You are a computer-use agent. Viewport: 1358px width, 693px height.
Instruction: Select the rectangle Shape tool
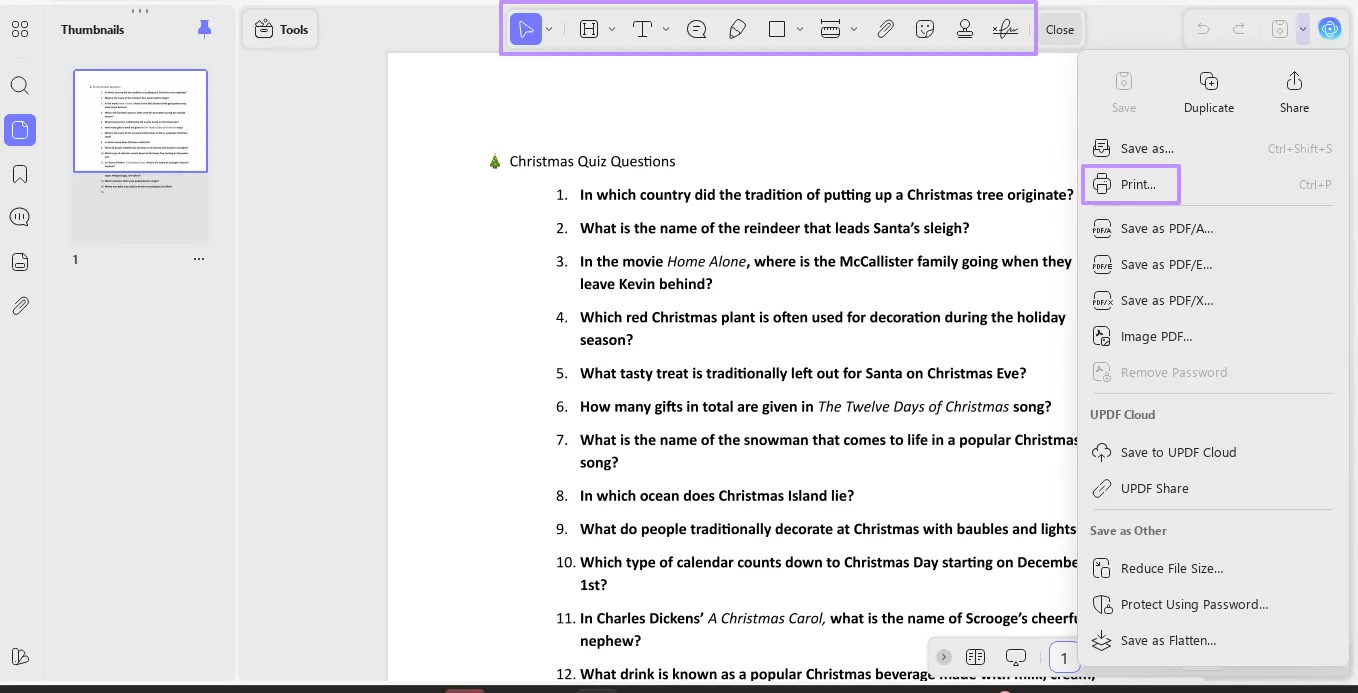click(x=778, y=29)
